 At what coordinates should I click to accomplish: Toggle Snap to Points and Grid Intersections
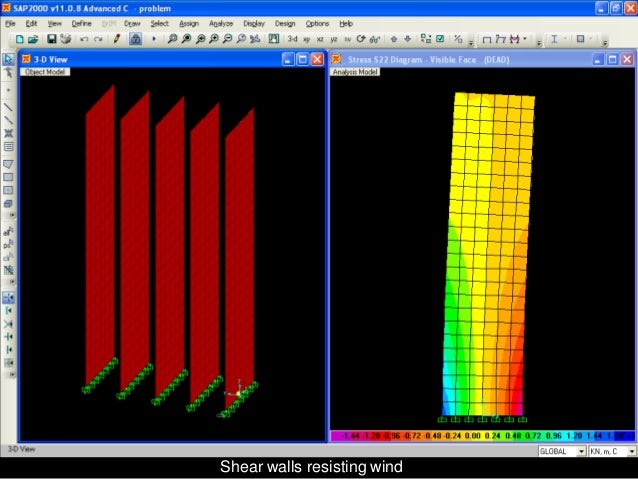click(8, 297)
